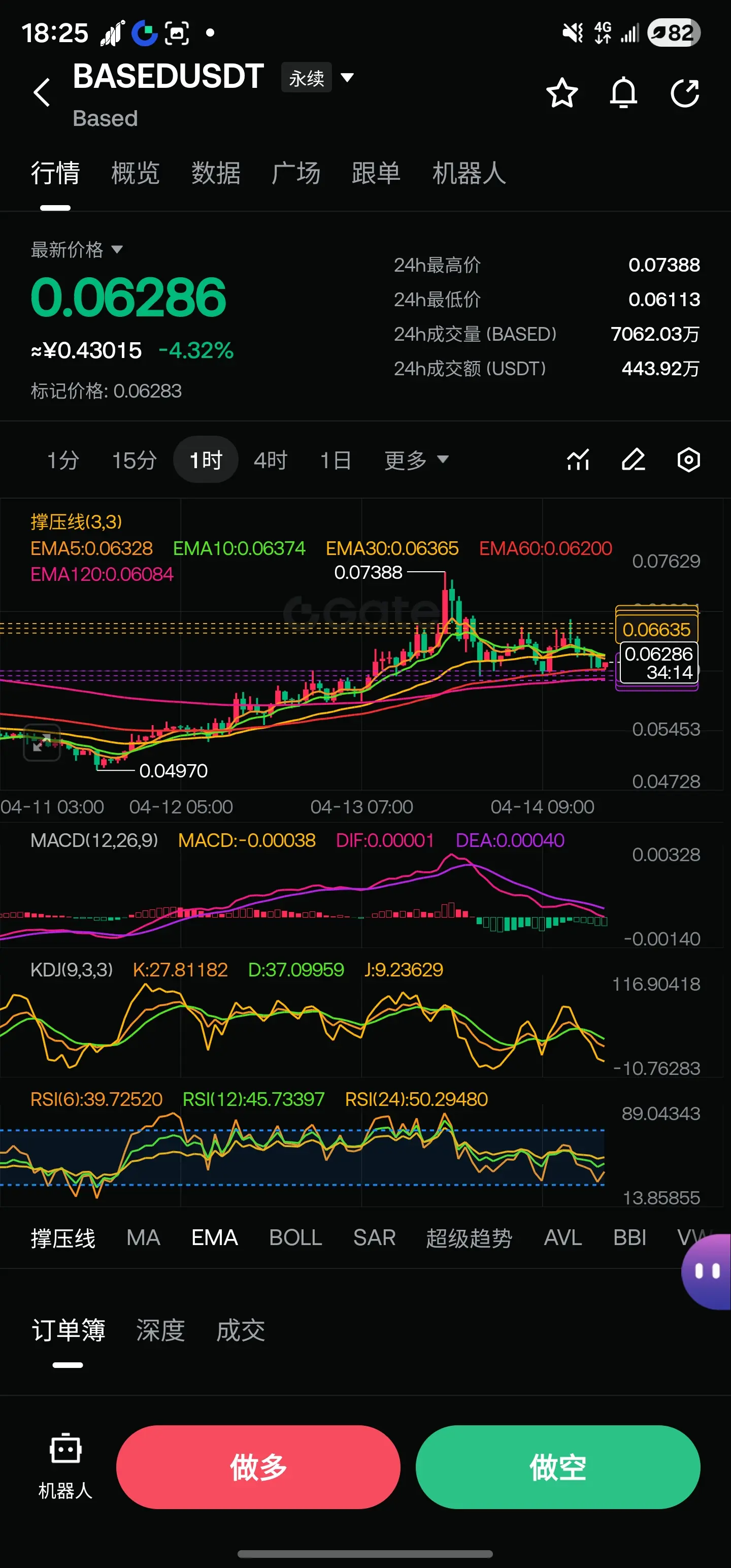Tap the EMA60 legend value
The height and width of the screenshot is (1568, 731).
coord(545,548)
